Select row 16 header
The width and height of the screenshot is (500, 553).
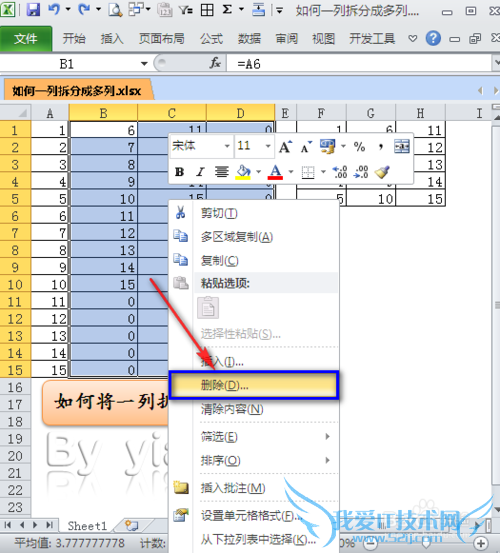click(x=15, y=387)
